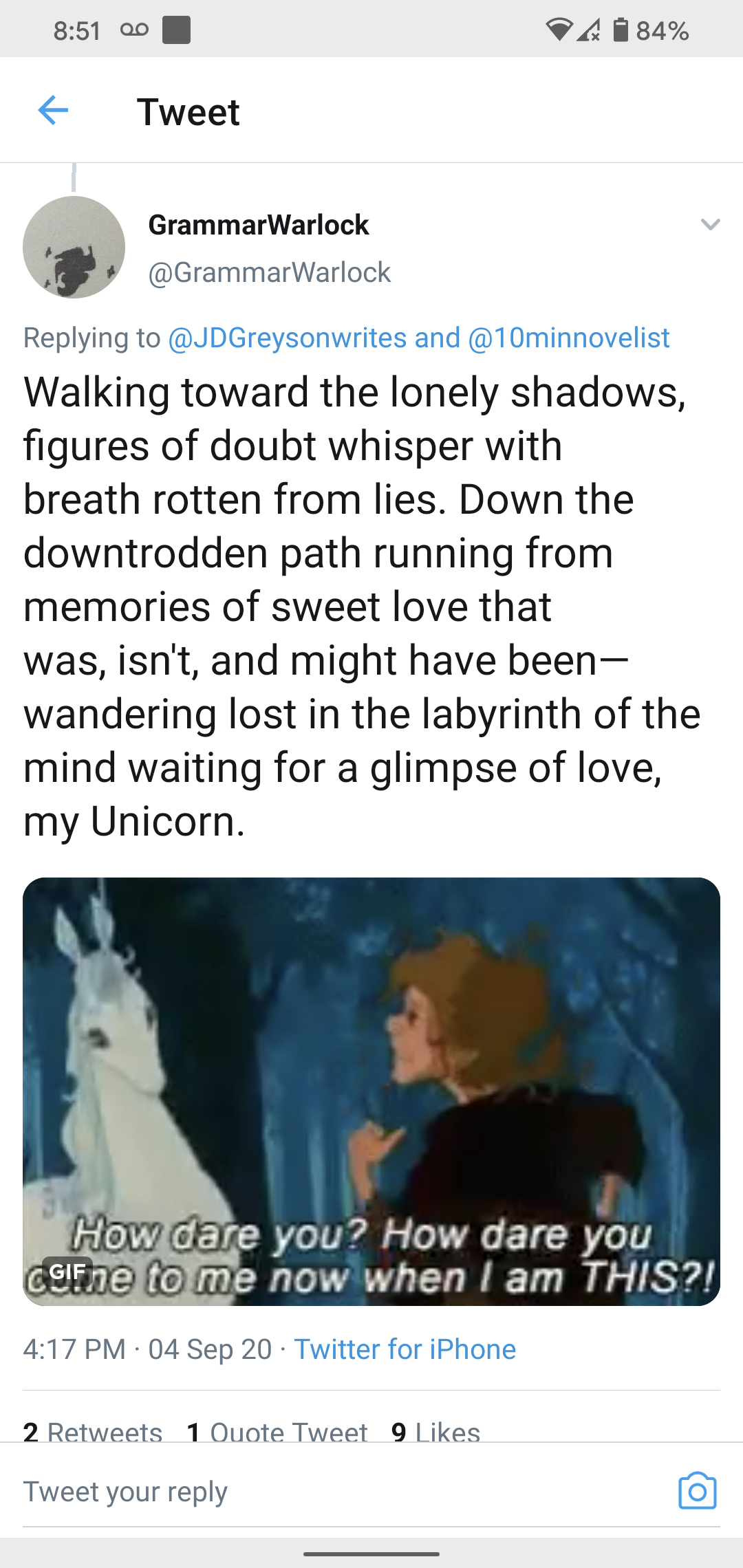
Task: Open the @JDGreysonwrites mention link
Action: pos(288,338)
